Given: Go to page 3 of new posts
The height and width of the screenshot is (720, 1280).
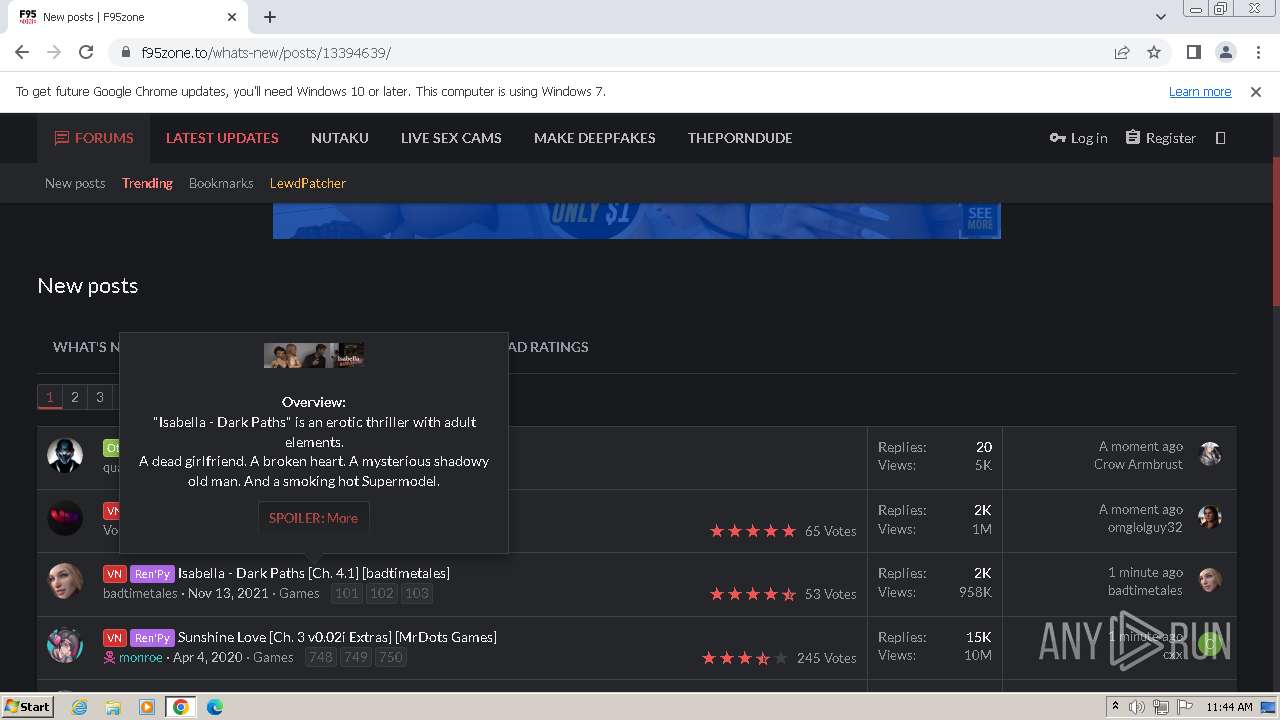Looking at the screenshot, I should tap(99, 397).
